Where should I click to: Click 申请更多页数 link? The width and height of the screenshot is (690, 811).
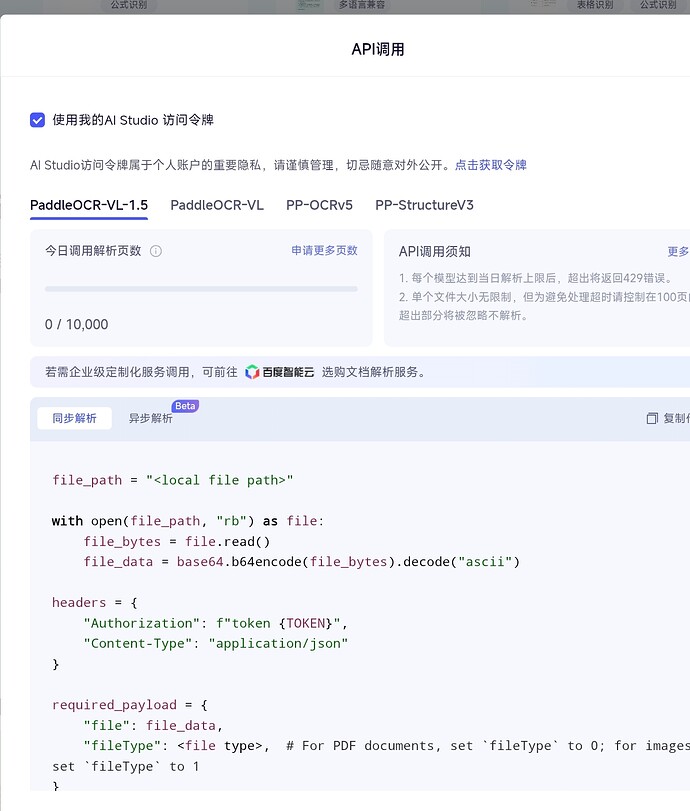[324, 250]
